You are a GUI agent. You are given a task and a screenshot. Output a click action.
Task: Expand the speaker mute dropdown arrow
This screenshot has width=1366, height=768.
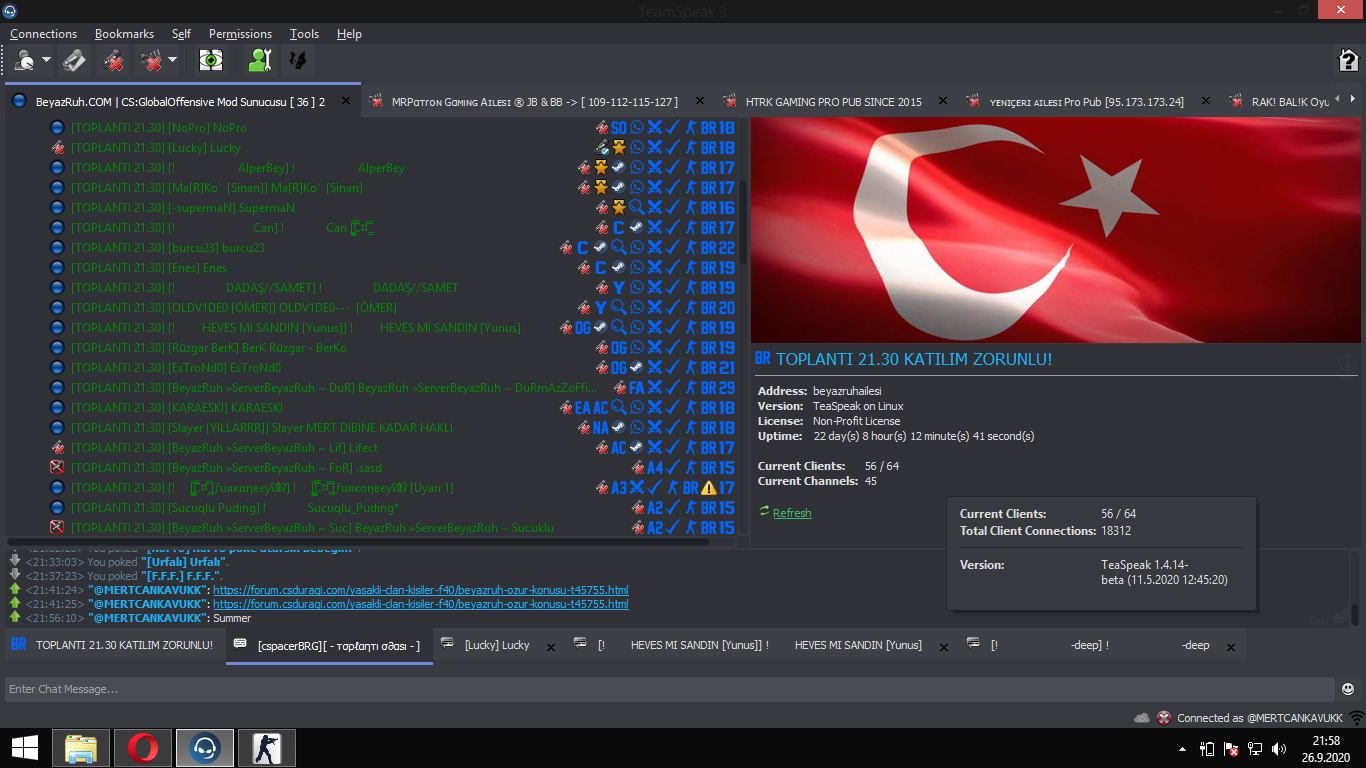click(172, 61)
